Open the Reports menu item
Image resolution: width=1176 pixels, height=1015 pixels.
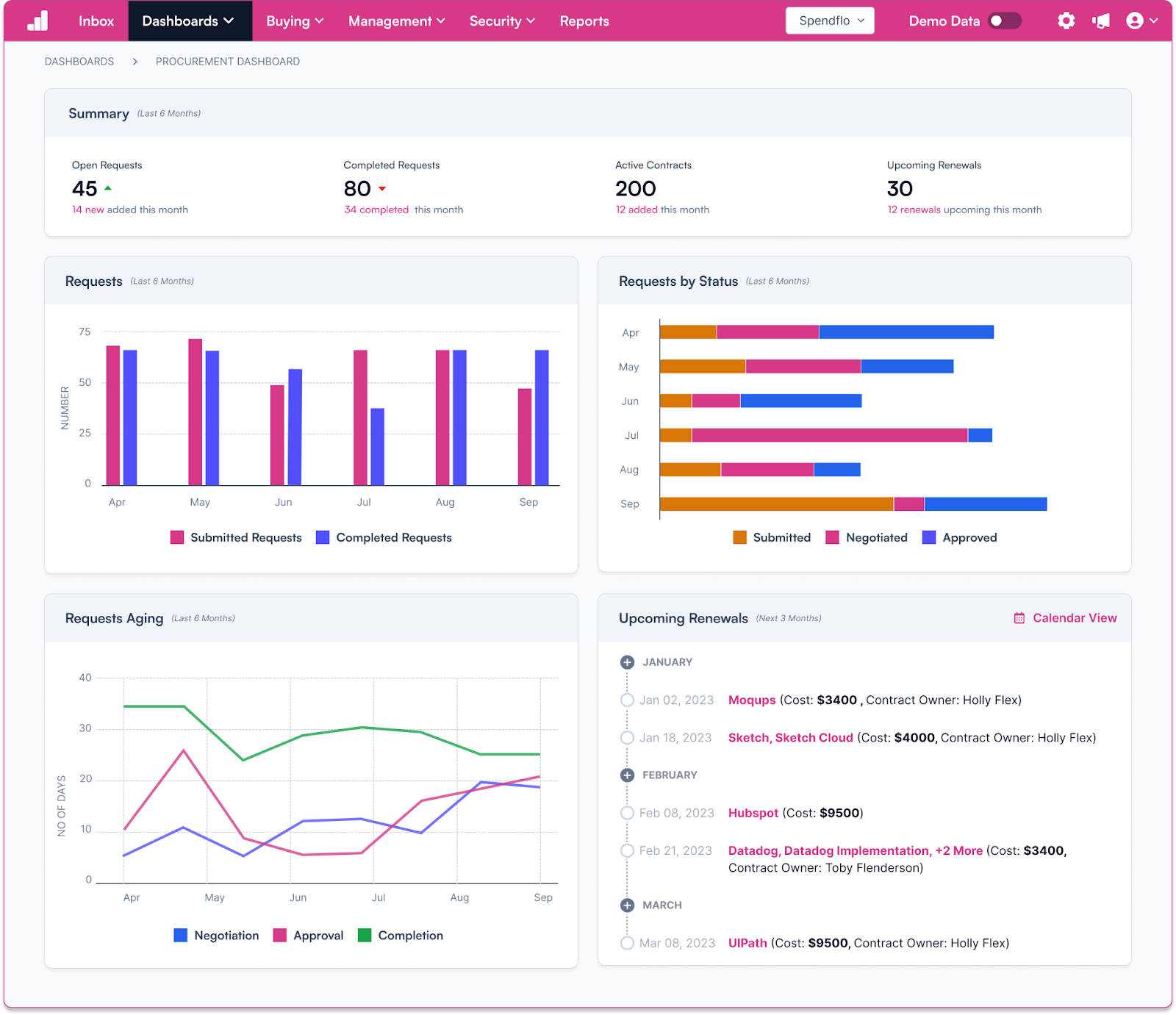click(x=584, y=21)
